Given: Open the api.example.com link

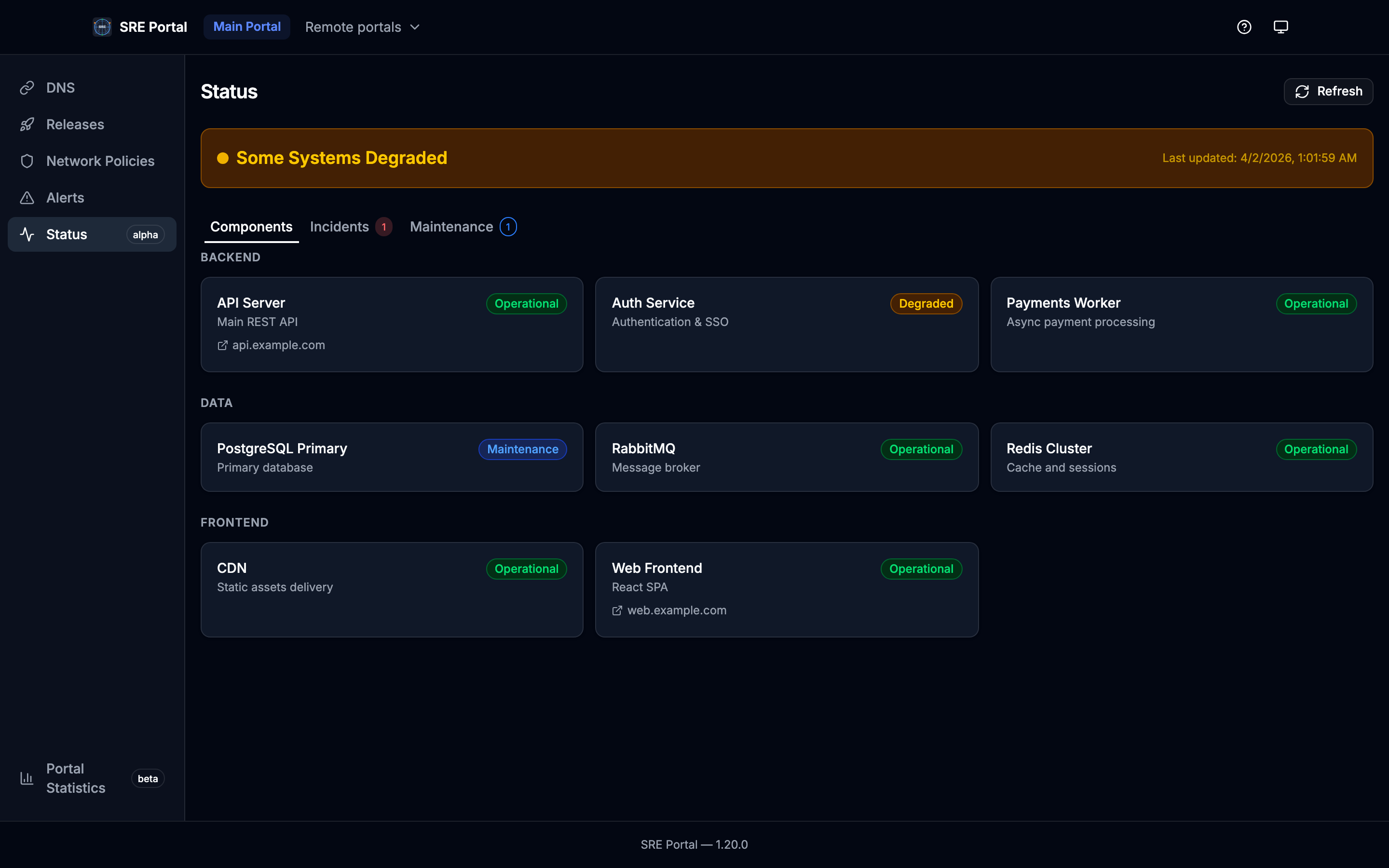Looking at the screenshot, I should 278,345.
